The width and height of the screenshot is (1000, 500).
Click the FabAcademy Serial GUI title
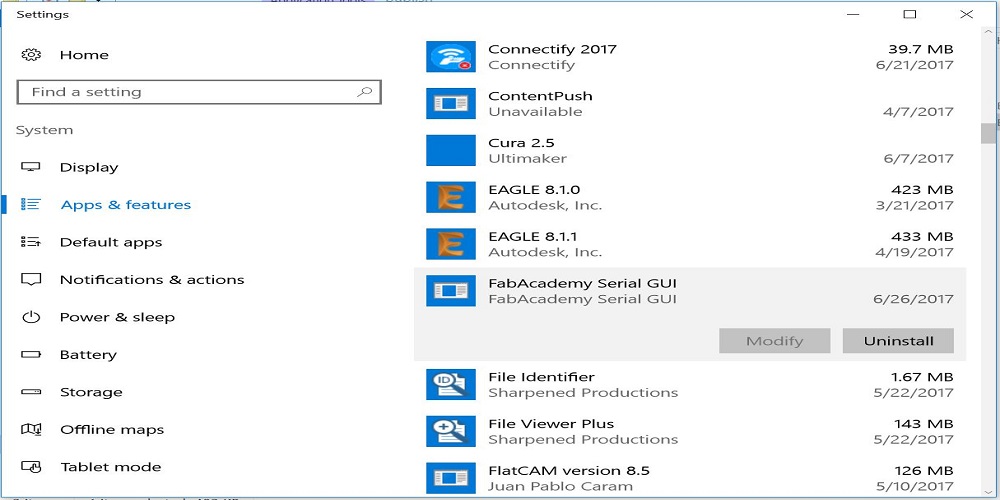point(582,283)
